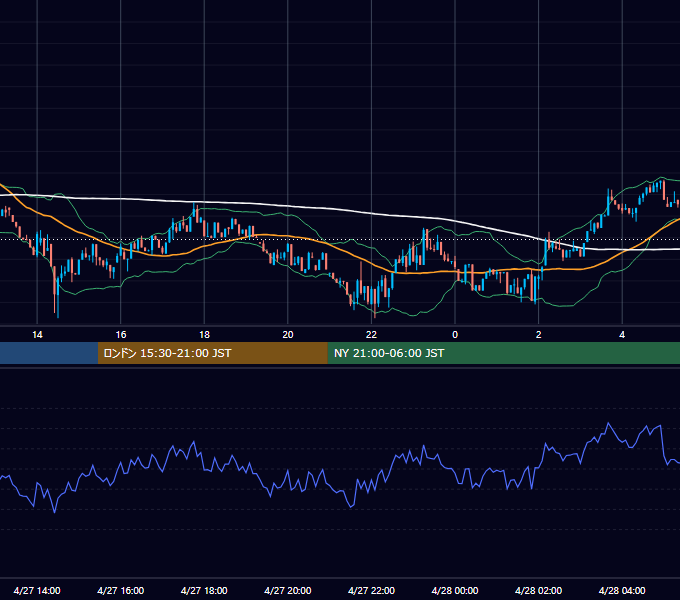Click the 4/27 18:00 label on lower axis
Viewport: 680px width, 600px height.
coord(204,590)
